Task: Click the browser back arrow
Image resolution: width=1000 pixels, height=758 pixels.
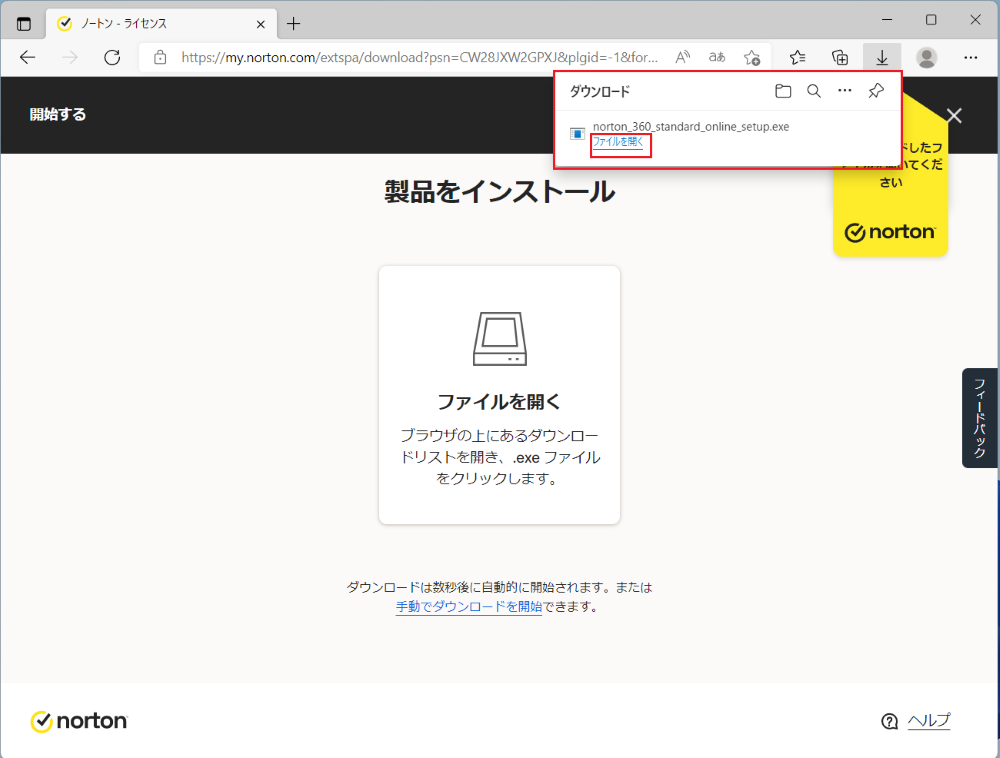Action: point(27,57)
